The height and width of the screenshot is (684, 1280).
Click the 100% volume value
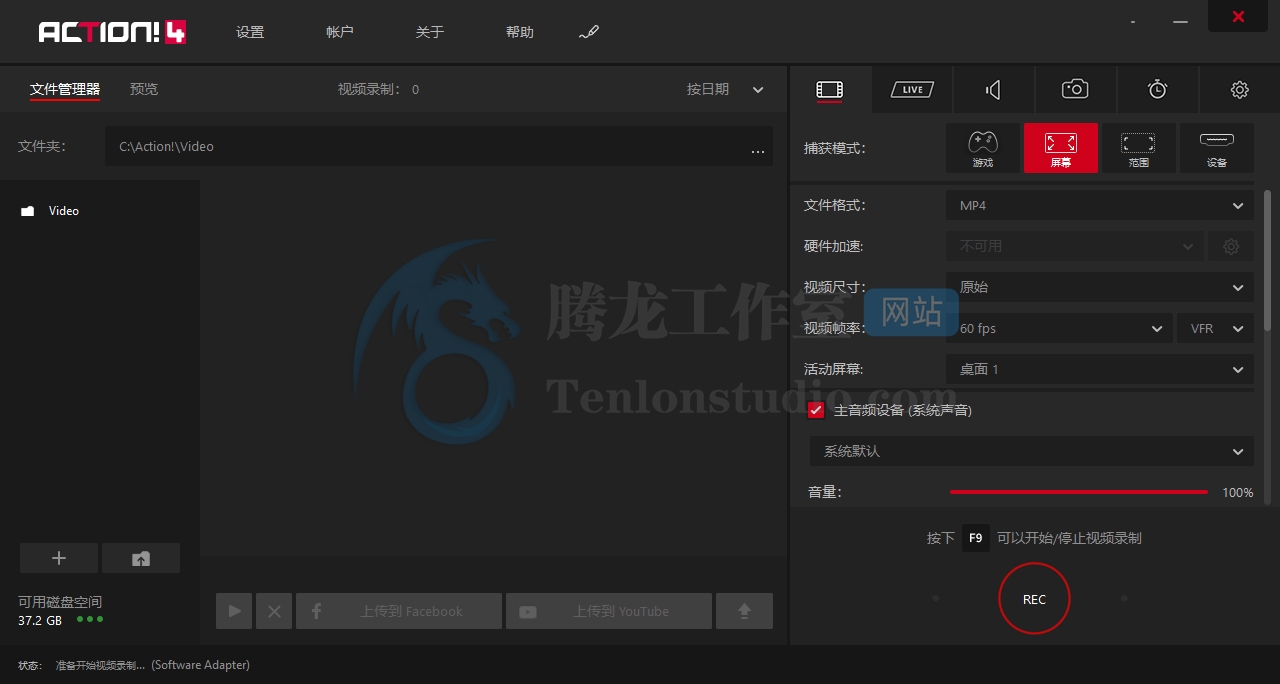coord(1237,493)
